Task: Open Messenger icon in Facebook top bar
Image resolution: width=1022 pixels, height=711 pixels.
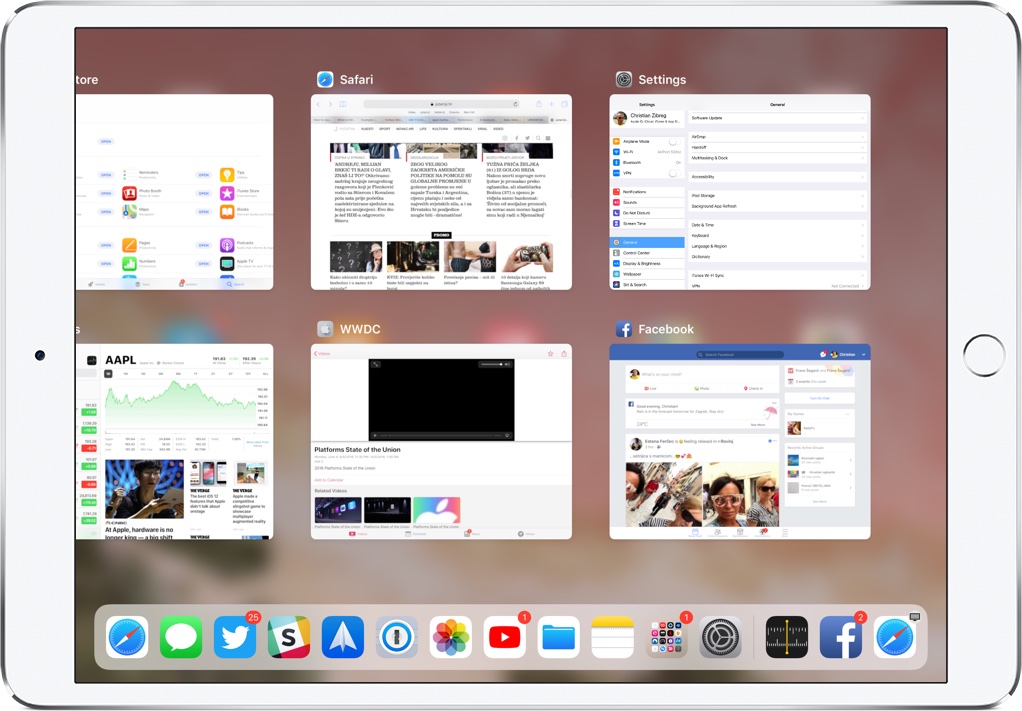Action: pos(823,354)
